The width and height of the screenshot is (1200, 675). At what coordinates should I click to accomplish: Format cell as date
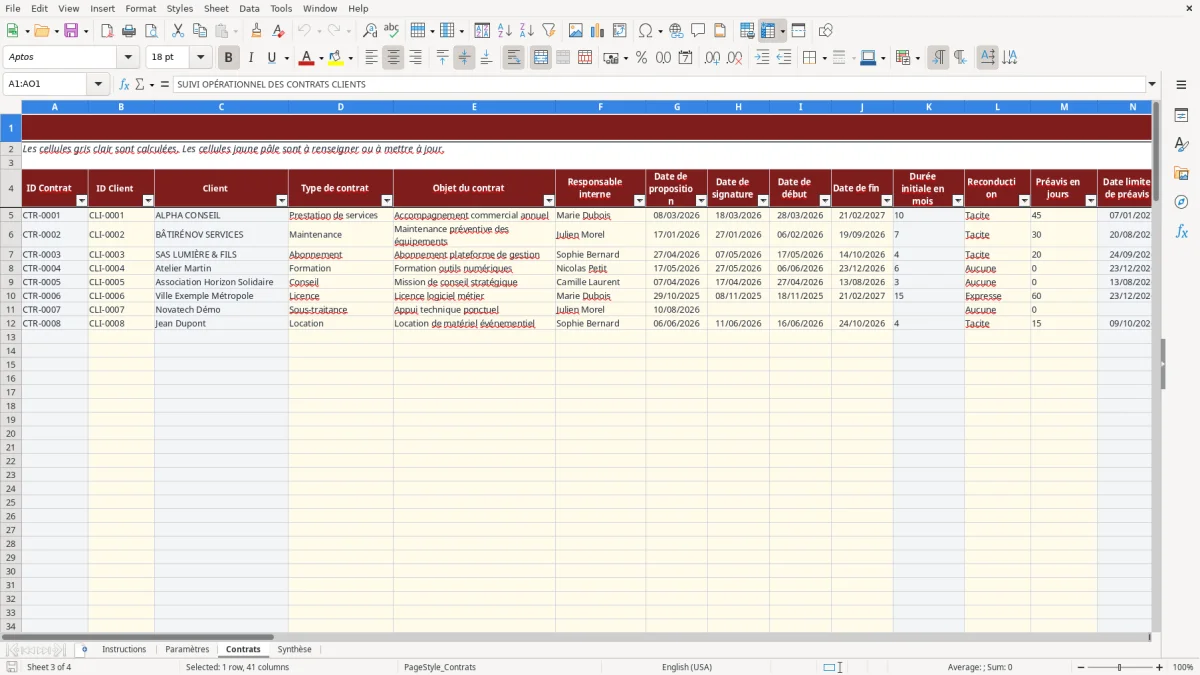(685, 58)
